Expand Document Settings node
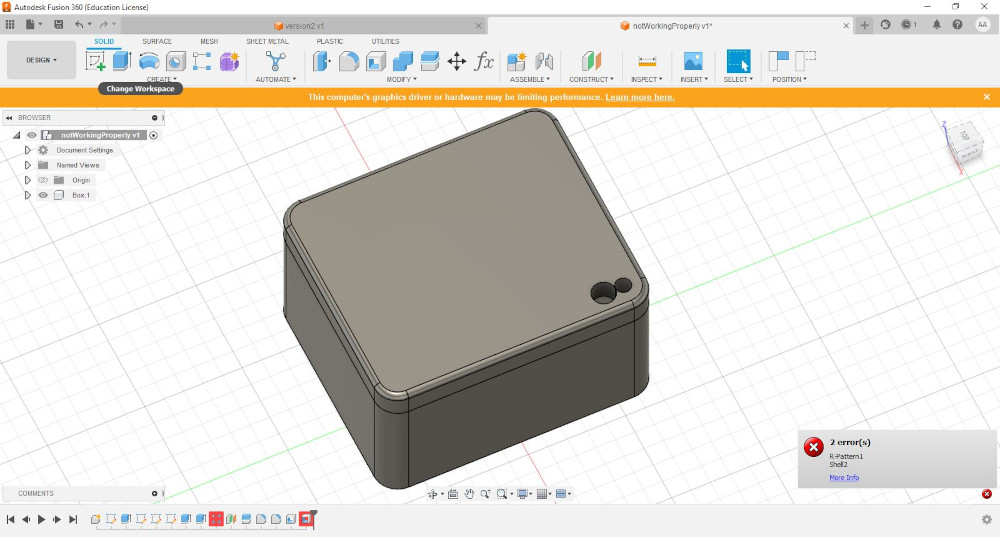The image size is (1000, 537). point(27,150)
